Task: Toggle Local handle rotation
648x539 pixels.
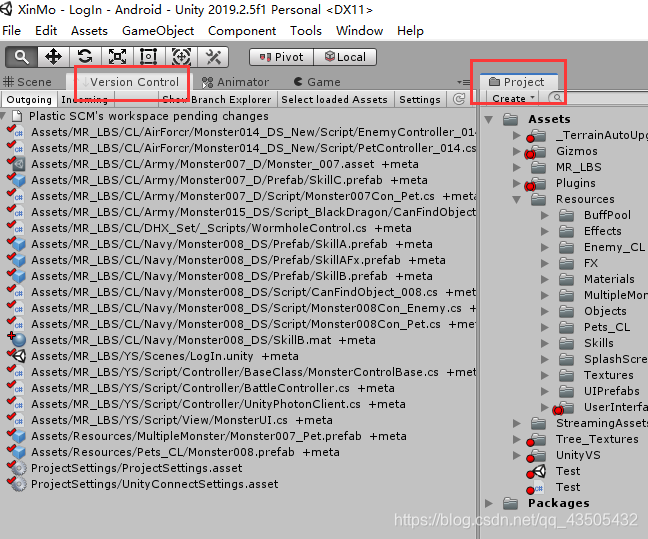Action: pos(345,57)
